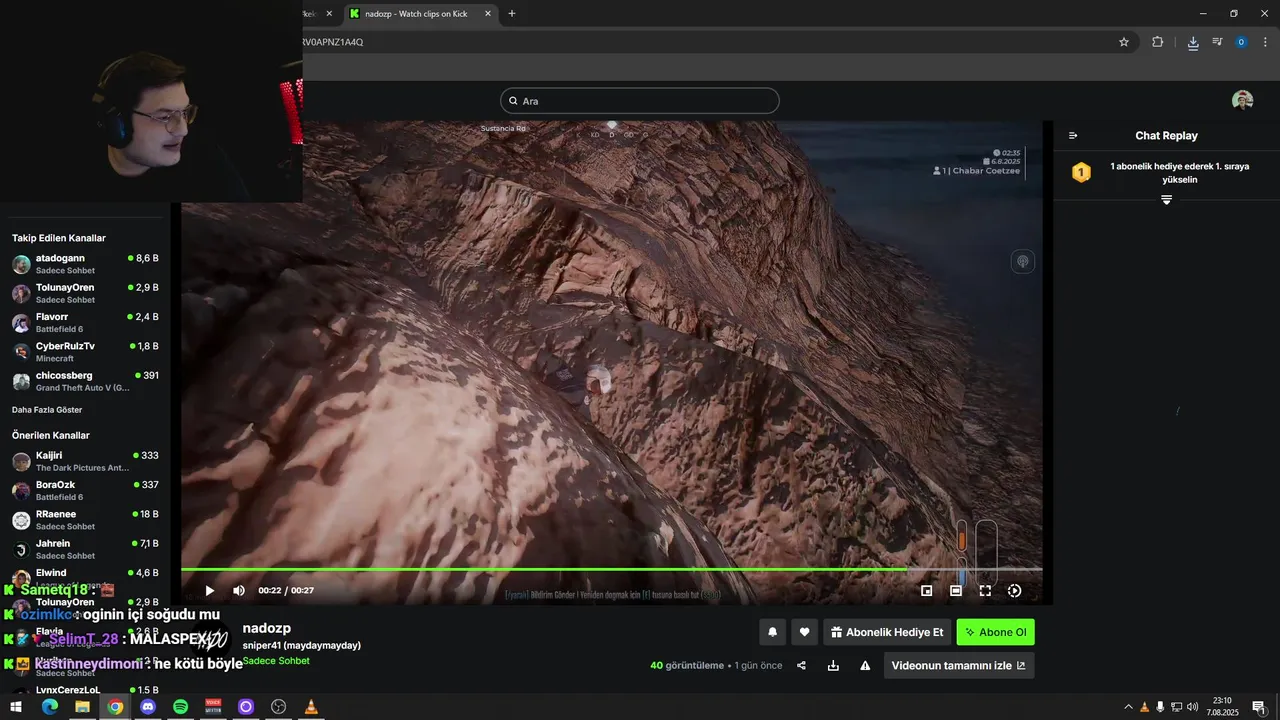The width and height of the screenshot is (1280, 720).
Task: Expand Daha Fazla Göster in sidebar
Action: click(x=47, y=410)
